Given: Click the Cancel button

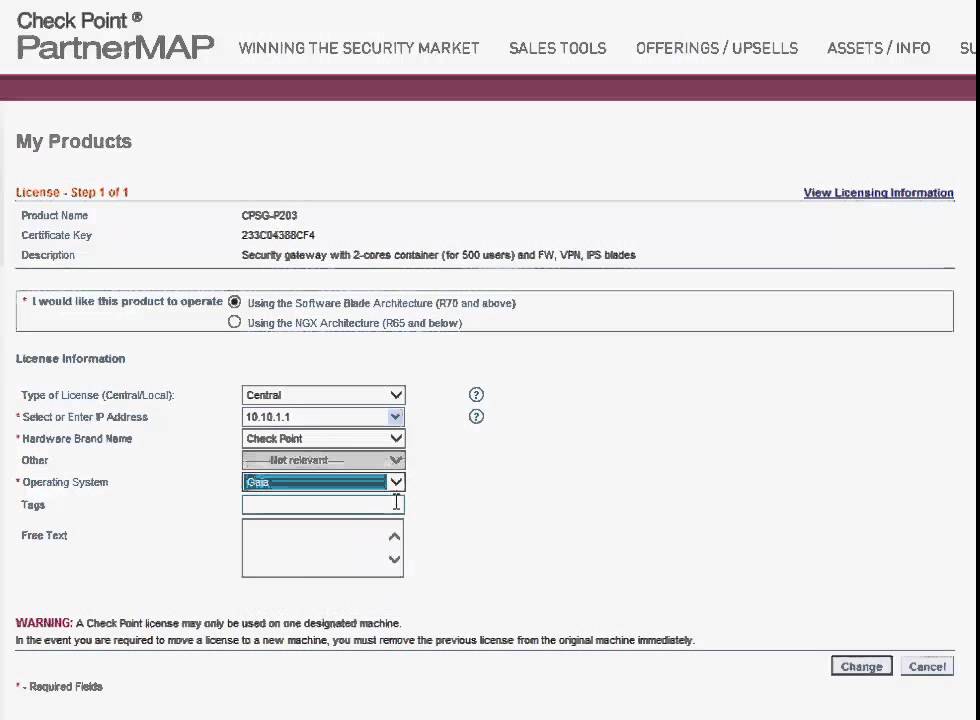Looking at the screenshot, I should [x=928, y=666].
